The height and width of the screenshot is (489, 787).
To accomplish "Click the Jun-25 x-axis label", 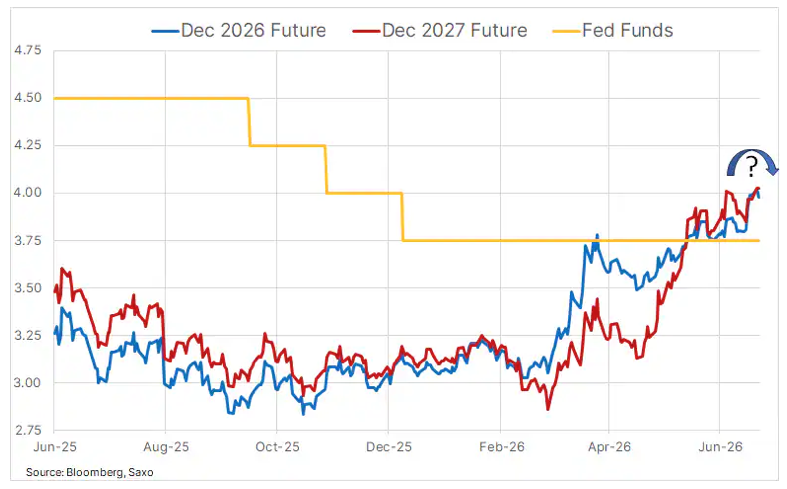I will pyautogui.click(x=55, y=447).
